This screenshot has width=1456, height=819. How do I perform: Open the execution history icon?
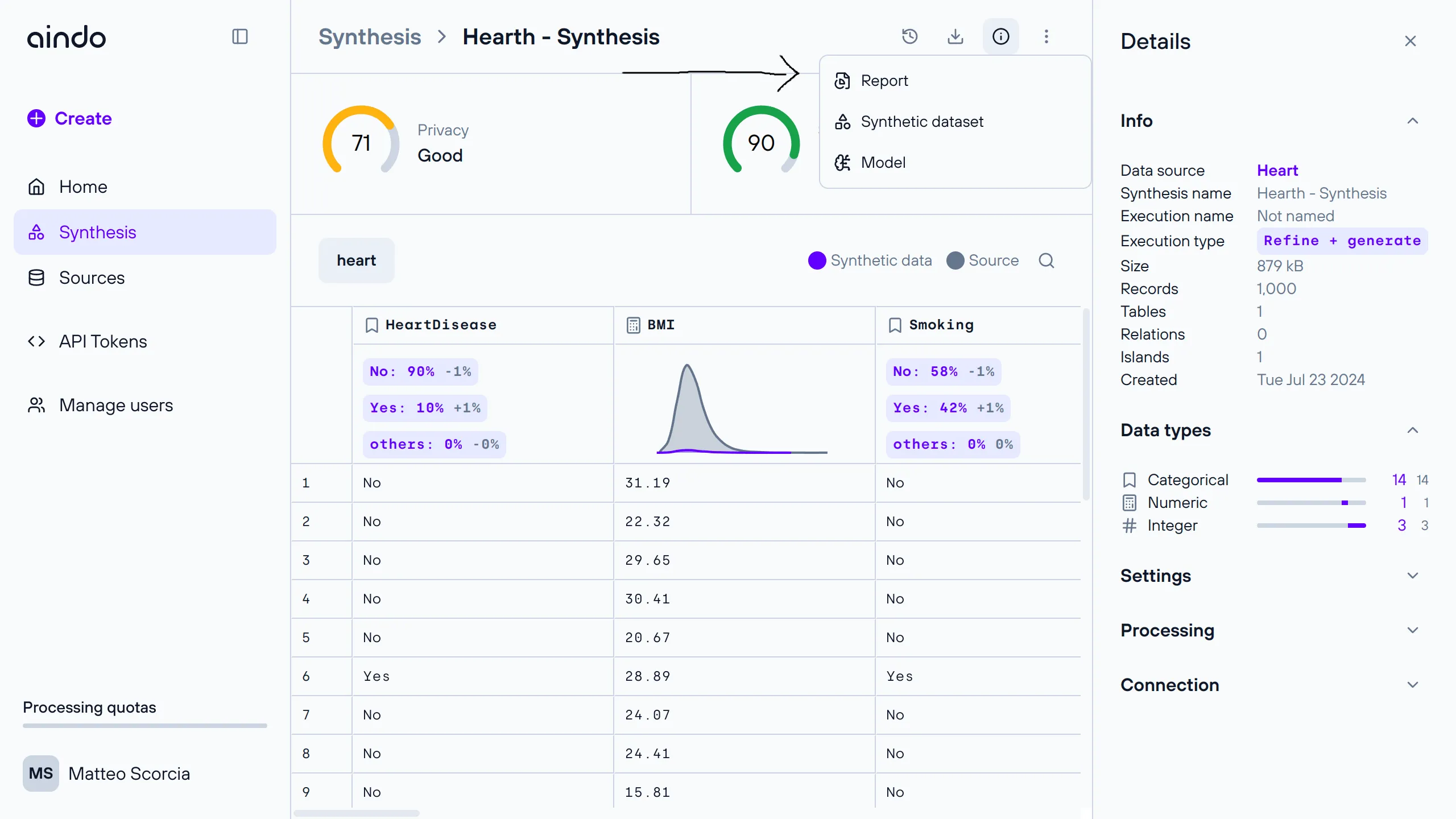pos(910,36)
